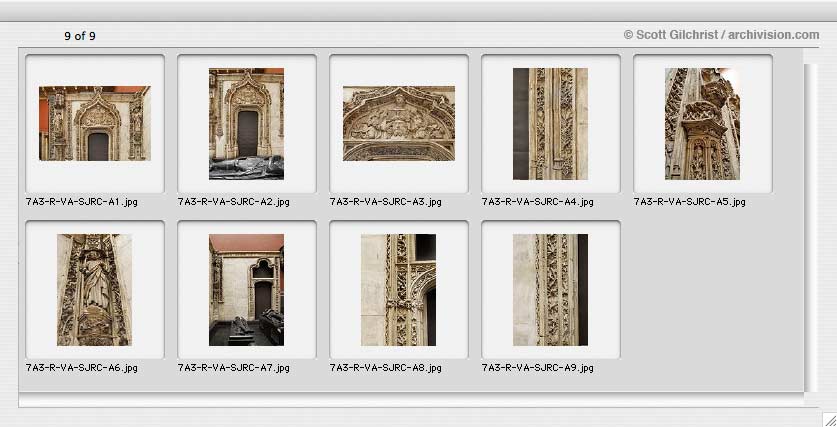
Task: Open thumbnail 7A3-R-VA-SJRC-A3.jpg
Action: [x=399, y=123]
